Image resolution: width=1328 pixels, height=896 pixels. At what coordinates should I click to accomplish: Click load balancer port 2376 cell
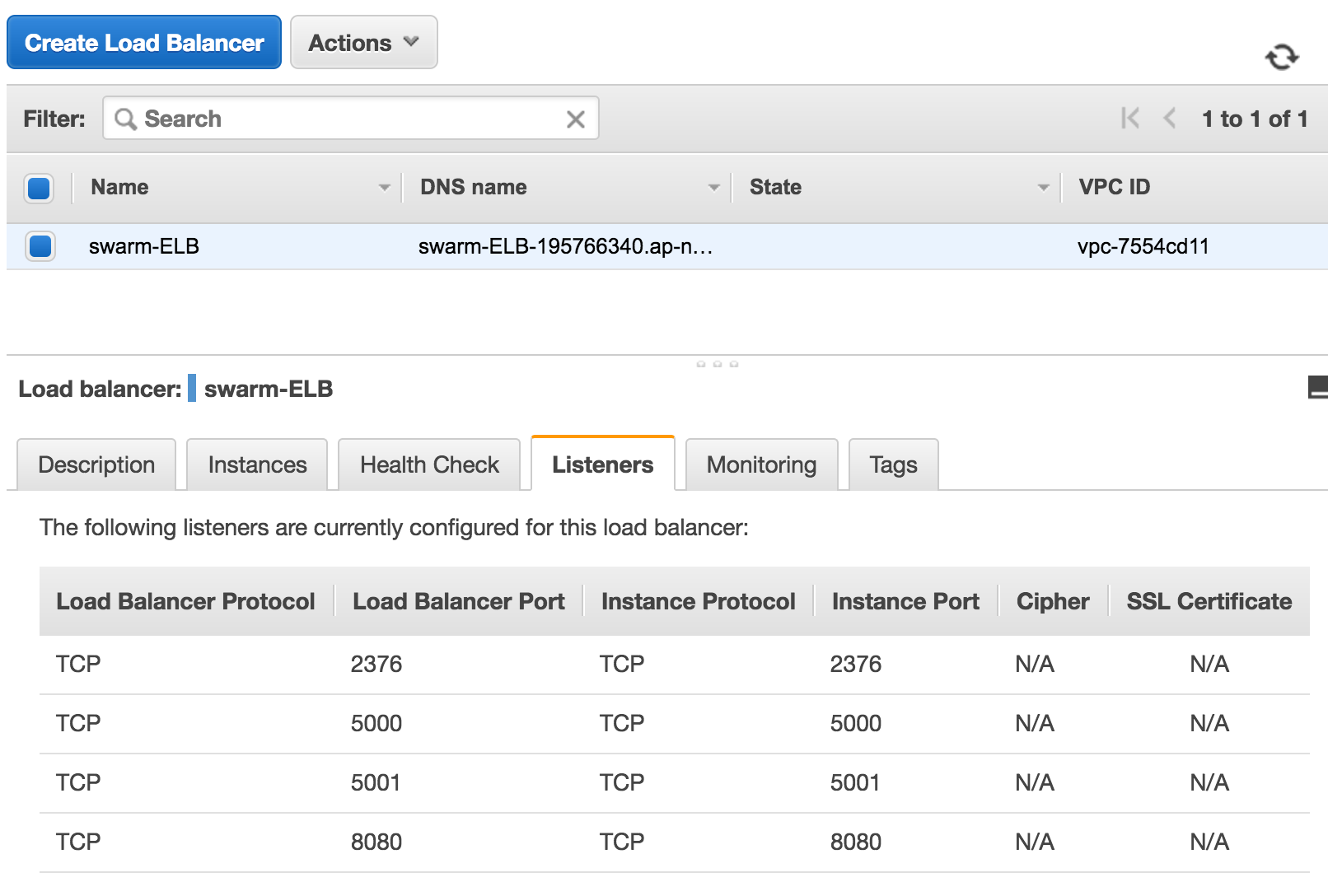click(x=376, y=664)
